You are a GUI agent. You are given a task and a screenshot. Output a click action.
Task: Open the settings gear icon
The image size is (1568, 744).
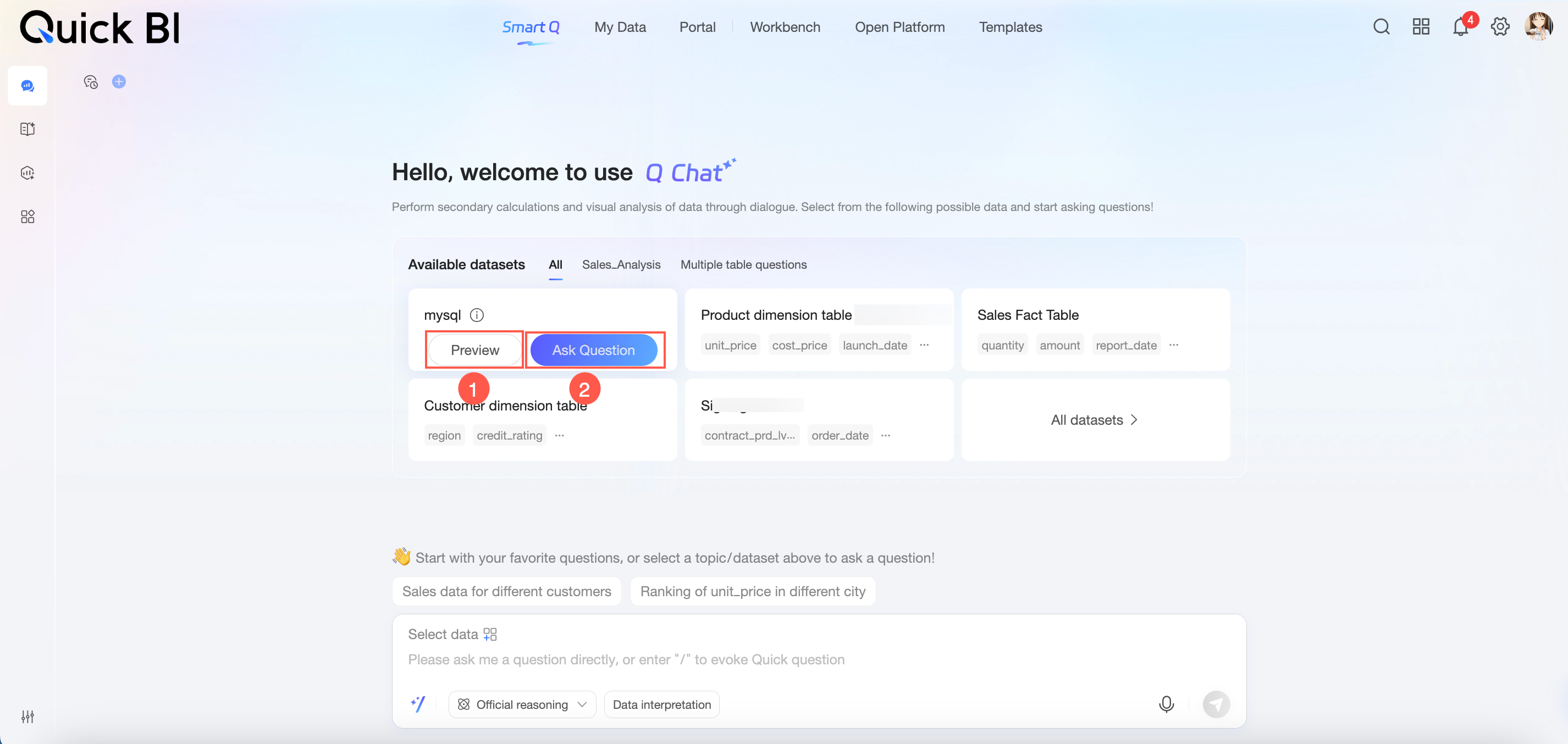[1500, 27]
